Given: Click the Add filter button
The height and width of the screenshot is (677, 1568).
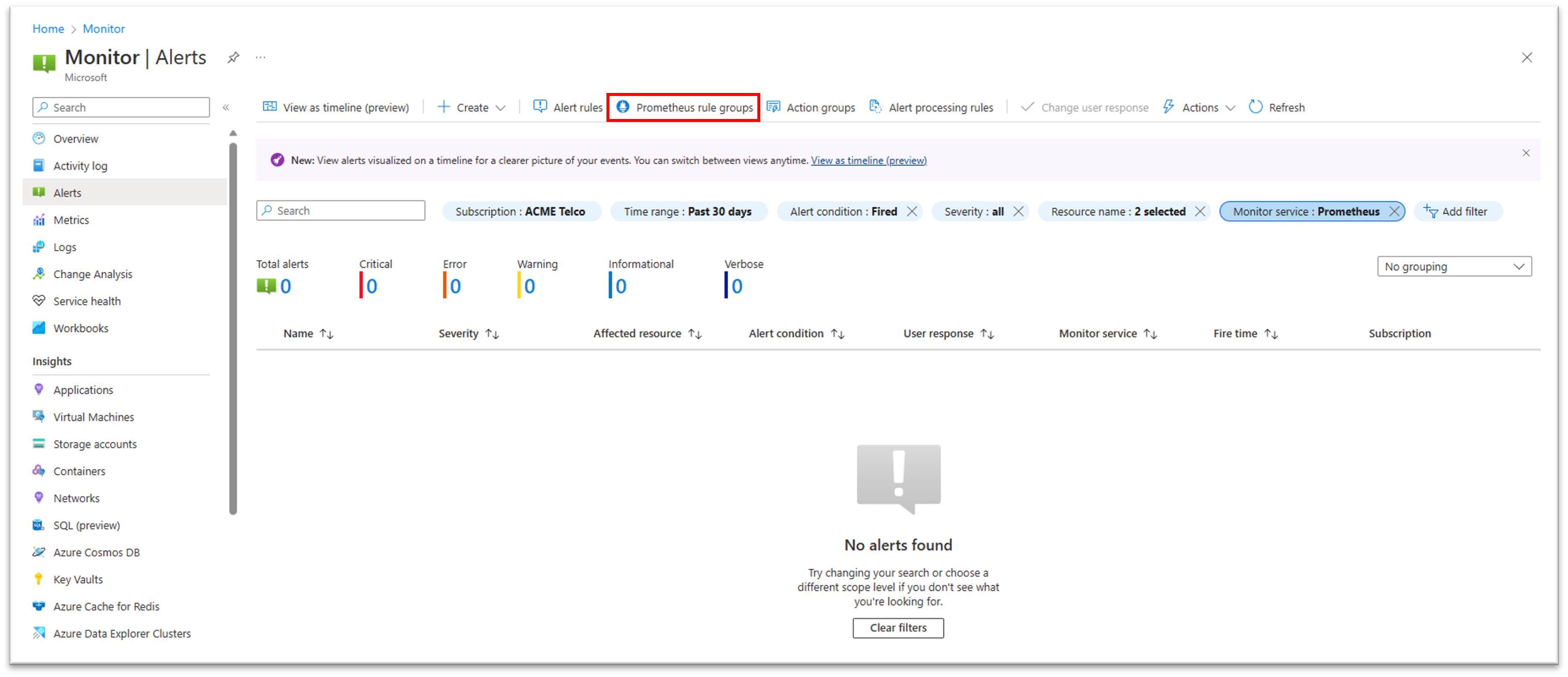Looking at the screenshot, I should coord(1456,211).
